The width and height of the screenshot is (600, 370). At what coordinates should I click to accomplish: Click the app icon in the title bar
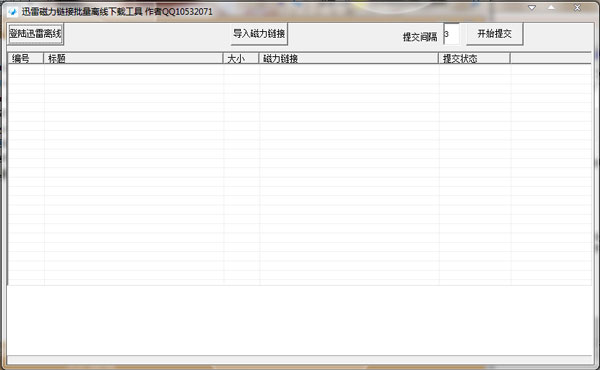12,11
